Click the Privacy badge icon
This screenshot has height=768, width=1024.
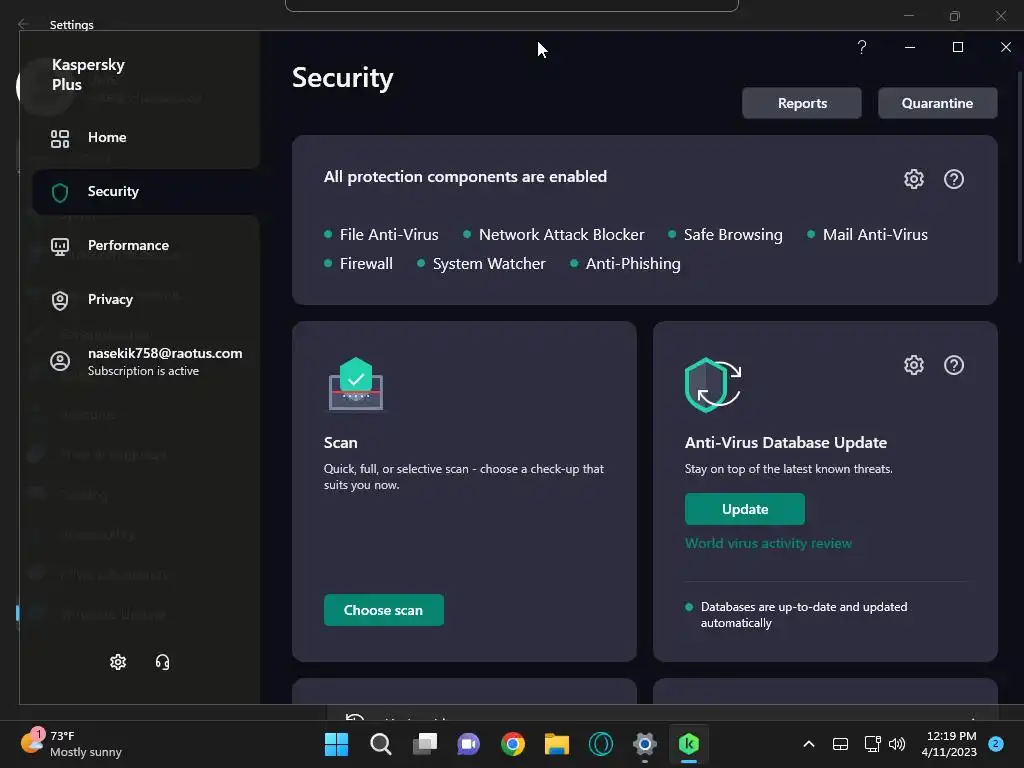point(60,300)
